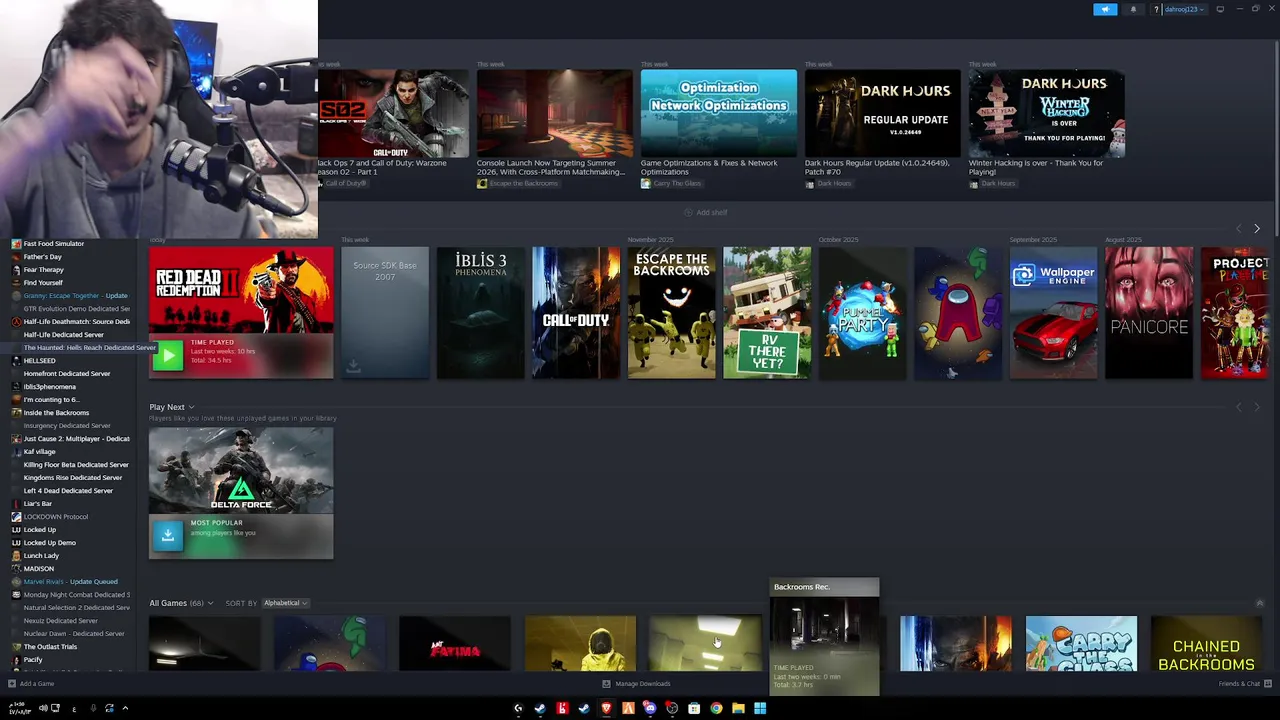This screenshot has width=1280, height=720.
Task: Select Fast Food Simulator in library list
Action: [x=54, y=243]
